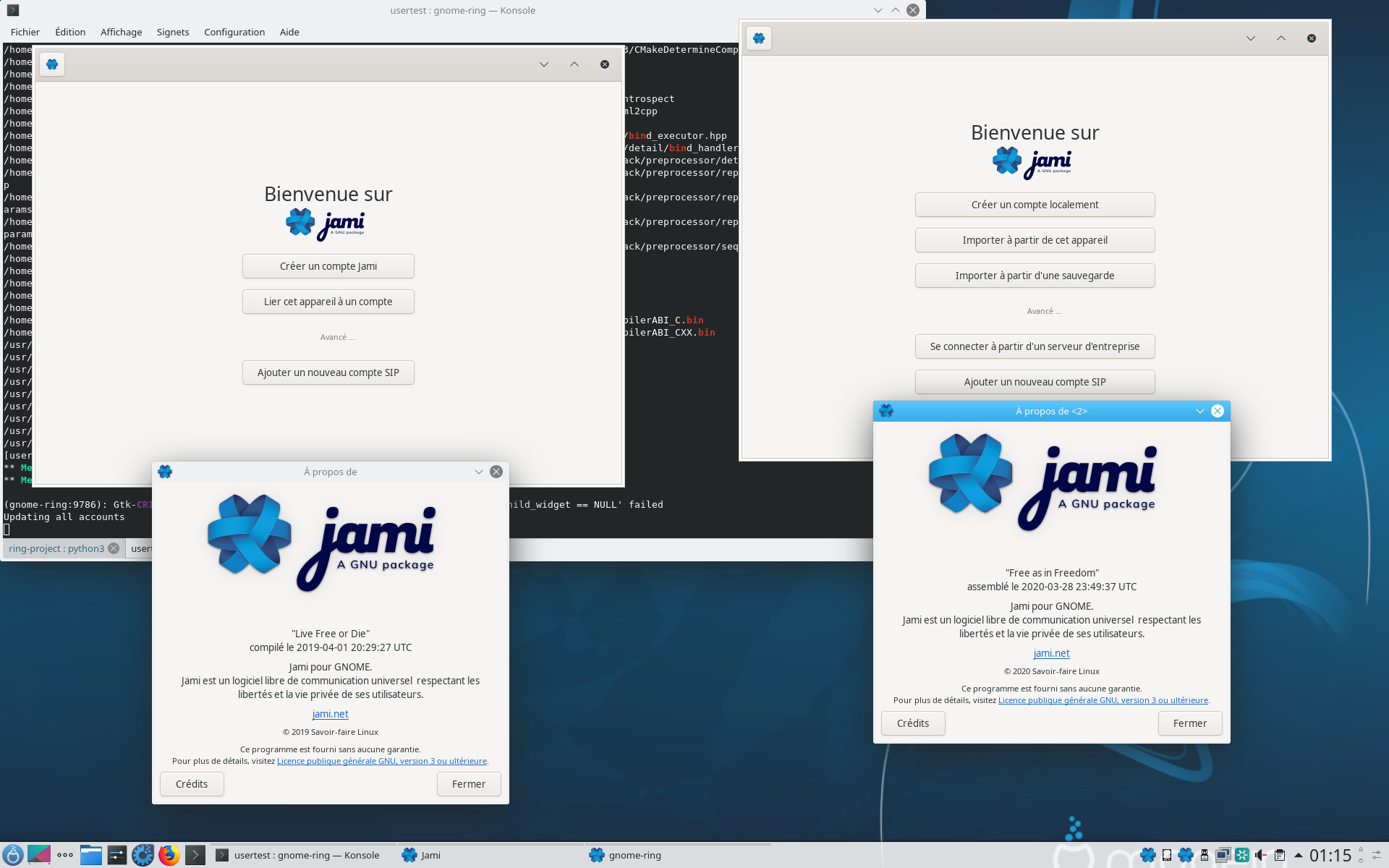Click Konsole terminal icon in title bar
The width and height of the screenshot is (1389, 868).
pyautogui.click(x=13, y=10)
